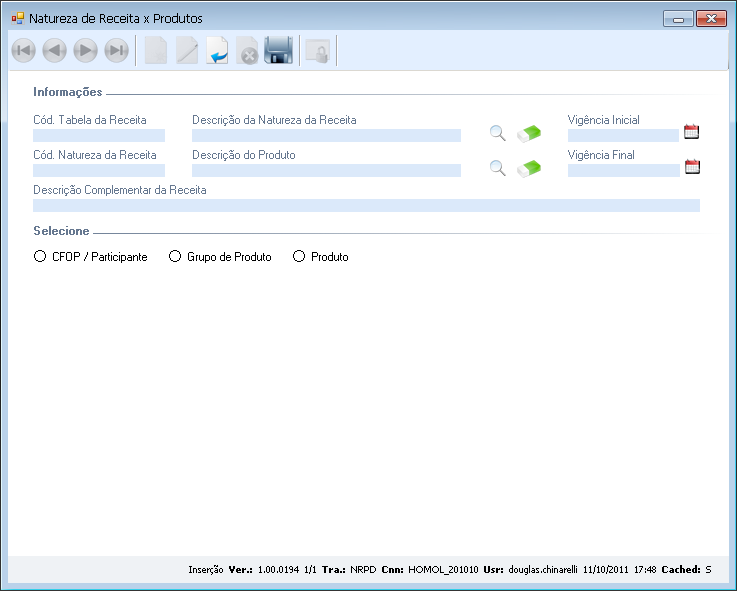The height and width of the screenshot is (591, 737).
Task: Click the date 11/10/2011 in status bar
Action: (x=605, y=569)
